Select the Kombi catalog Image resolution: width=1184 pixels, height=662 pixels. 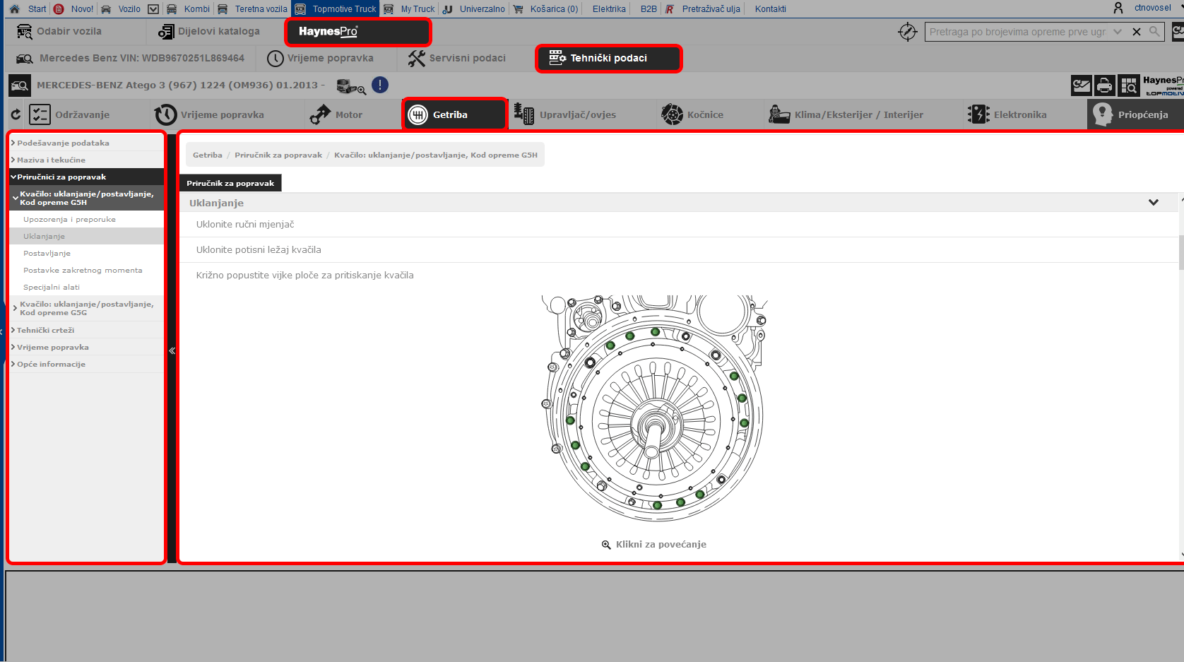[x=196, y=9]
